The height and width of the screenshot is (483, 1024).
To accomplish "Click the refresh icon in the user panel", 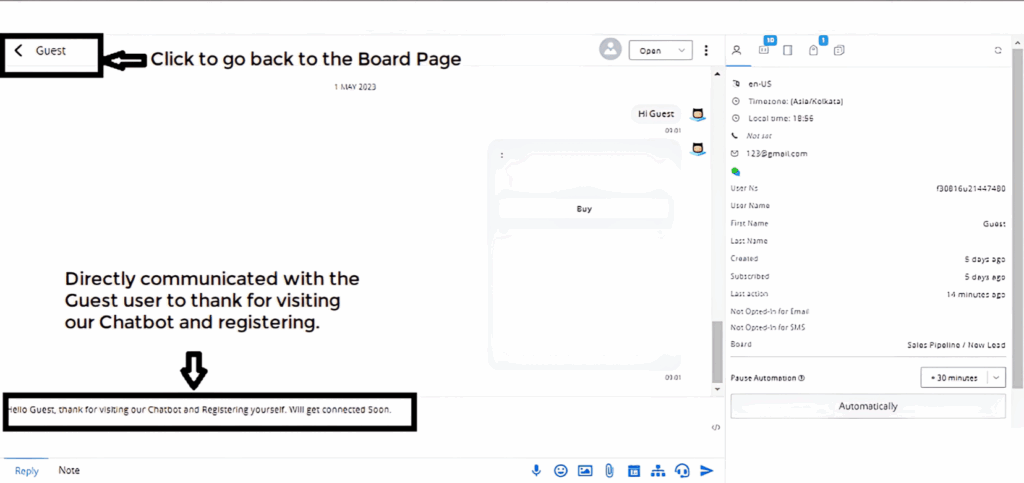I will (x=998, y=50).
